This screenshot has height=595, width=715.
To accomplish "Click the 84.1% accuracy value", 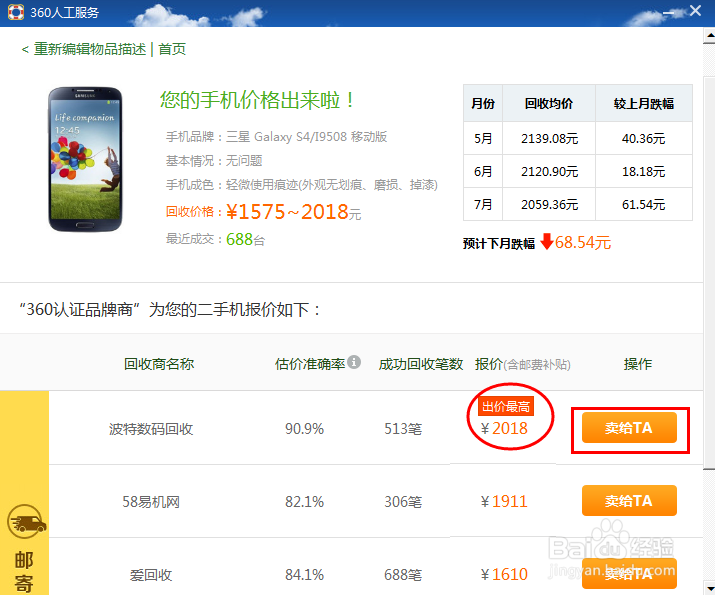I will pyautogui.click(x=304, y=575).
